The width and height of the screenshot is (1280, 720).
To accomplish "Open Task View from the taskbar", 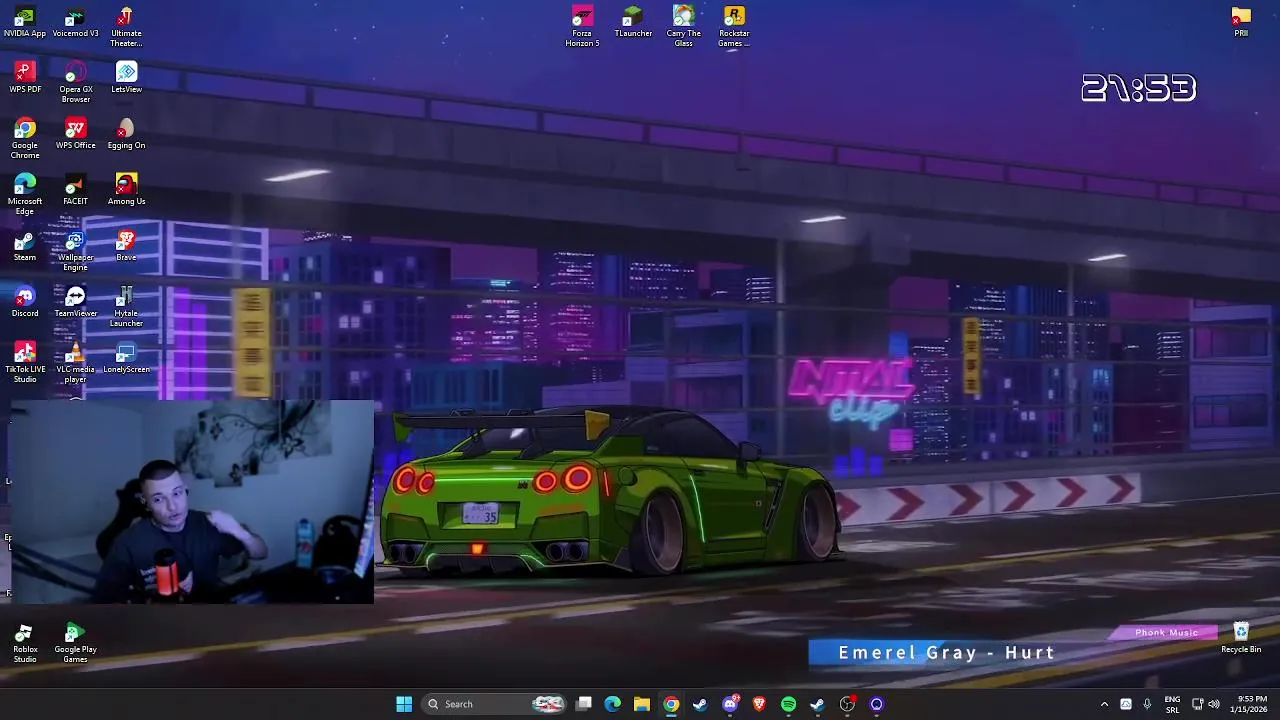I will tap(584, 704).
